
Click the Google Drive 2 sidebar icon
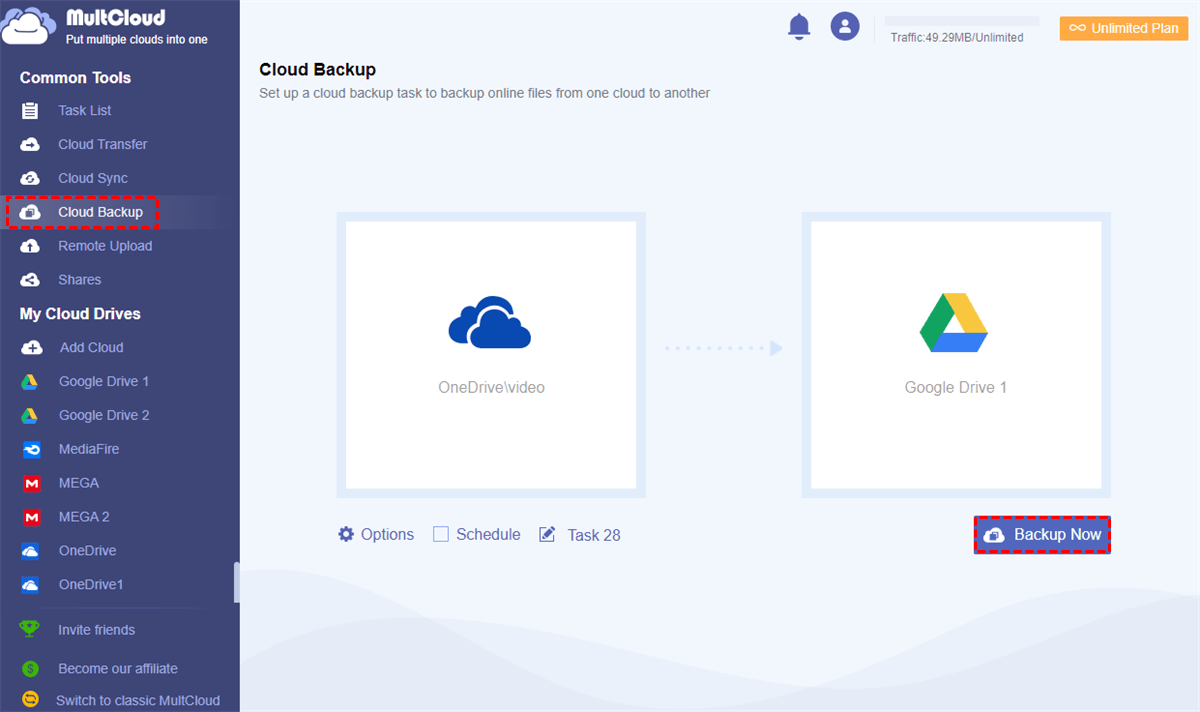point(31,416)
